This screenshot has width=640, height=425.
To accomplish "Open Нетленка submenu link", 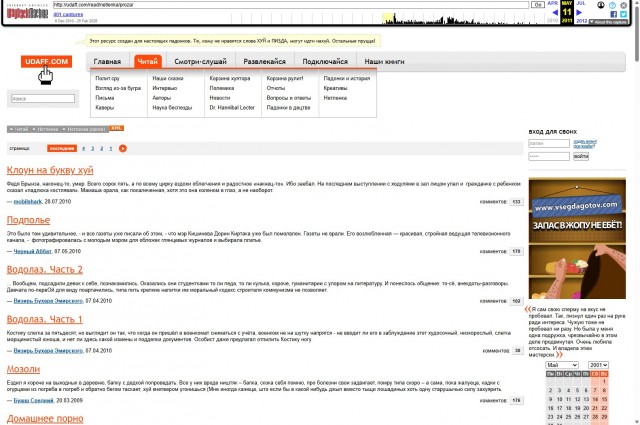I will point(335,98).
